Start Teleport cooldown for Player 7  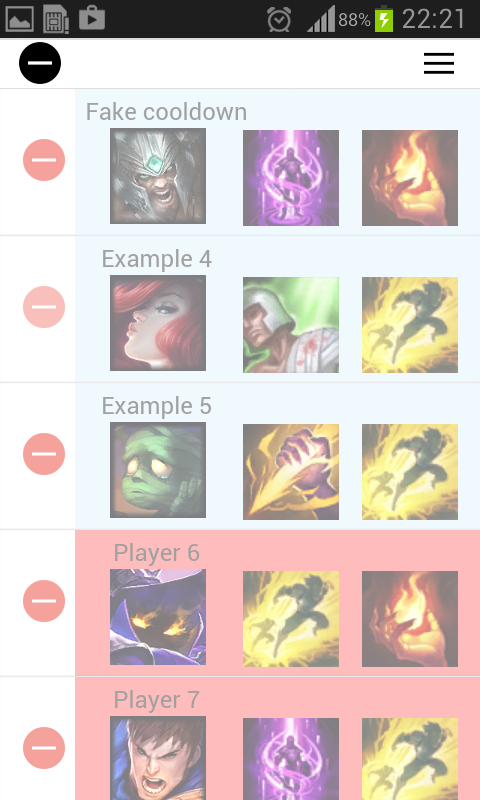point(291,759)
